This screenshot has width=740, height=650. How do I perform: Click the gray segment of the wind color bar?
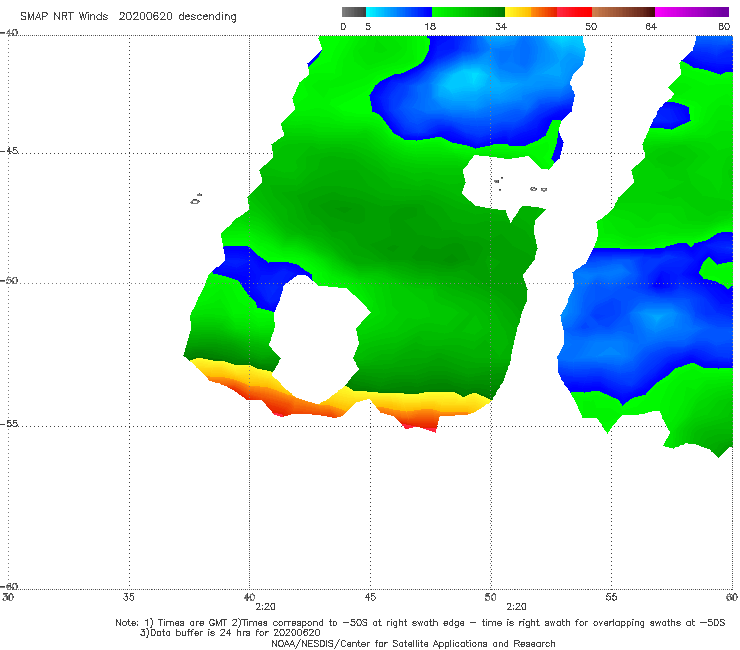(x=354, y=12)
